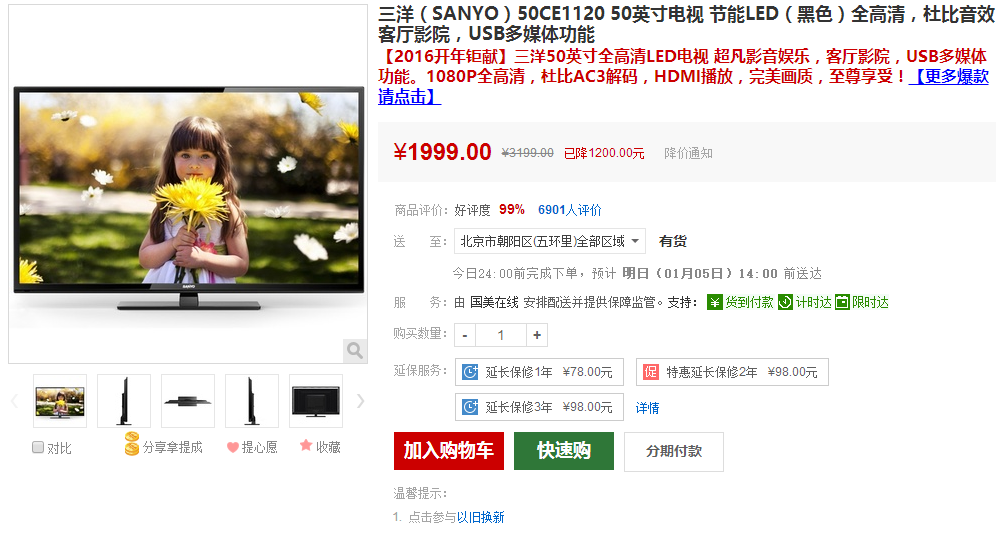Click the 货到付款 service label

click(x=749, y=302)
